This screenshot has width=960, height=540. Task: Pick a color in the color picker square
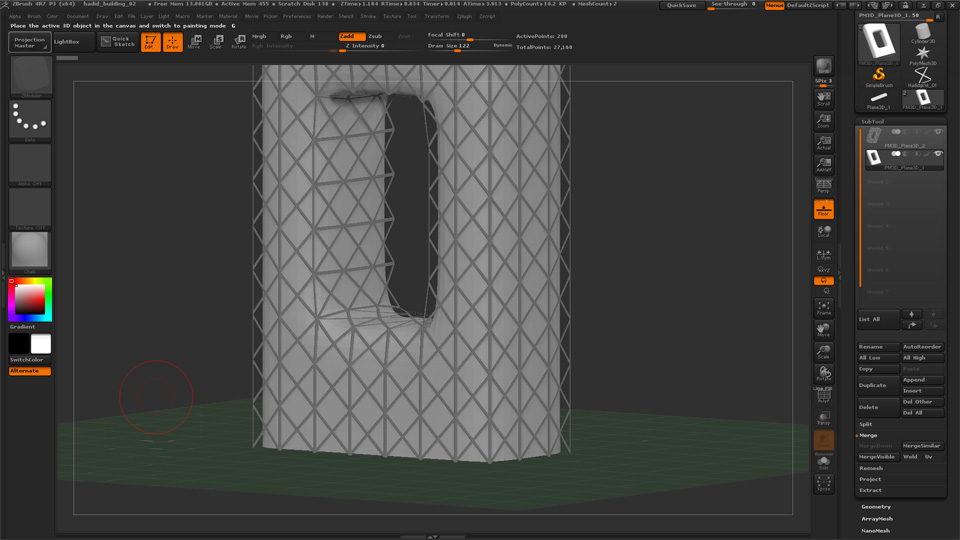click(x=30, y=299)
